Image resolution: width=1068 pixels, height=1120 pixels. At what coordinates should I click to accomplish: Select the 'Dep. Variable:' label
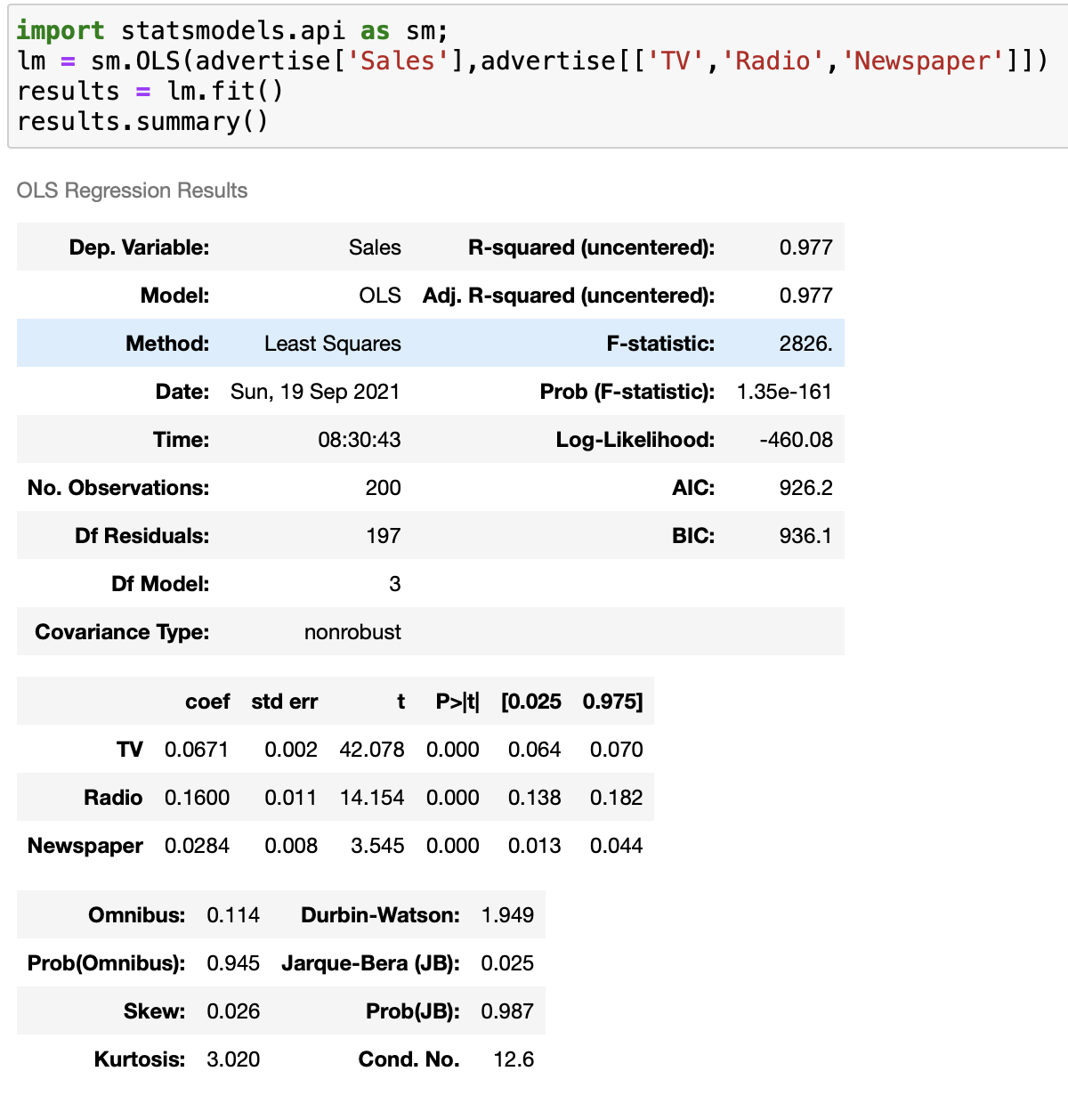point(139,248)
